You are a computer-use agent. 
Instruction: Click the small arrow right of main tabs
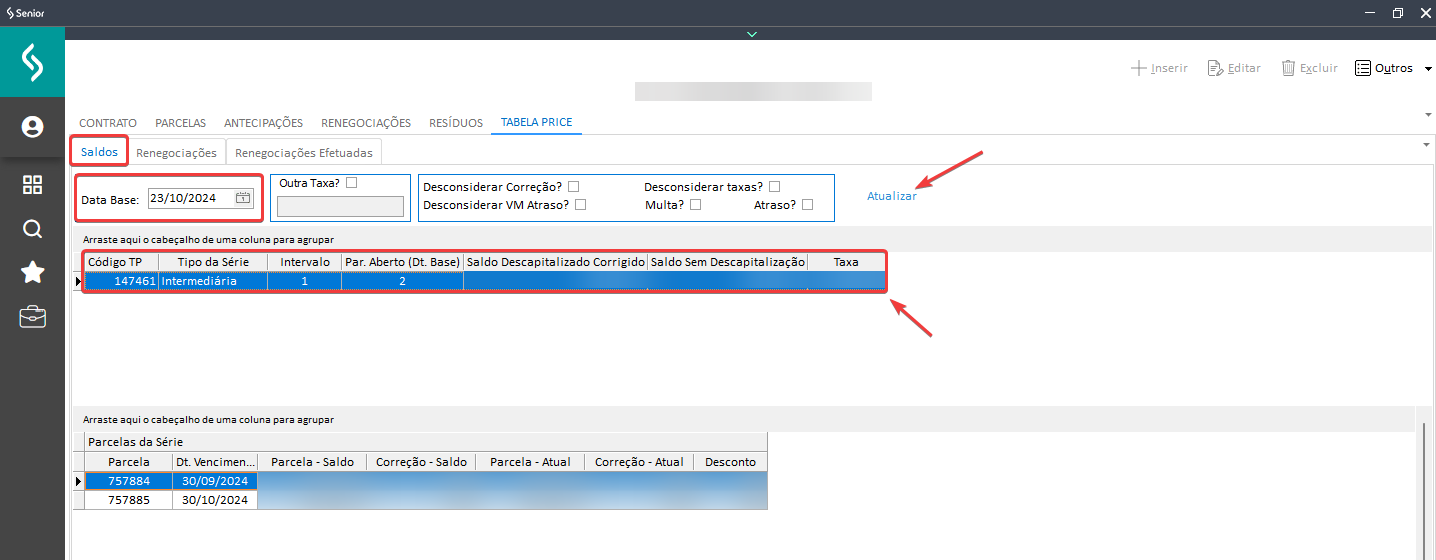pos(1427,114)
